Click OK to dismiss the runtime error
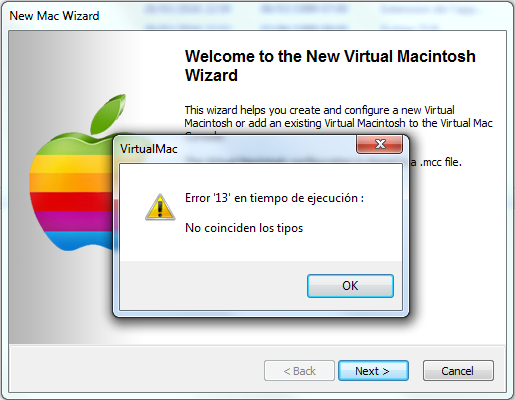The width and height of the screenshot is (515, 400). pyautogui.click(x=350, y=286)
